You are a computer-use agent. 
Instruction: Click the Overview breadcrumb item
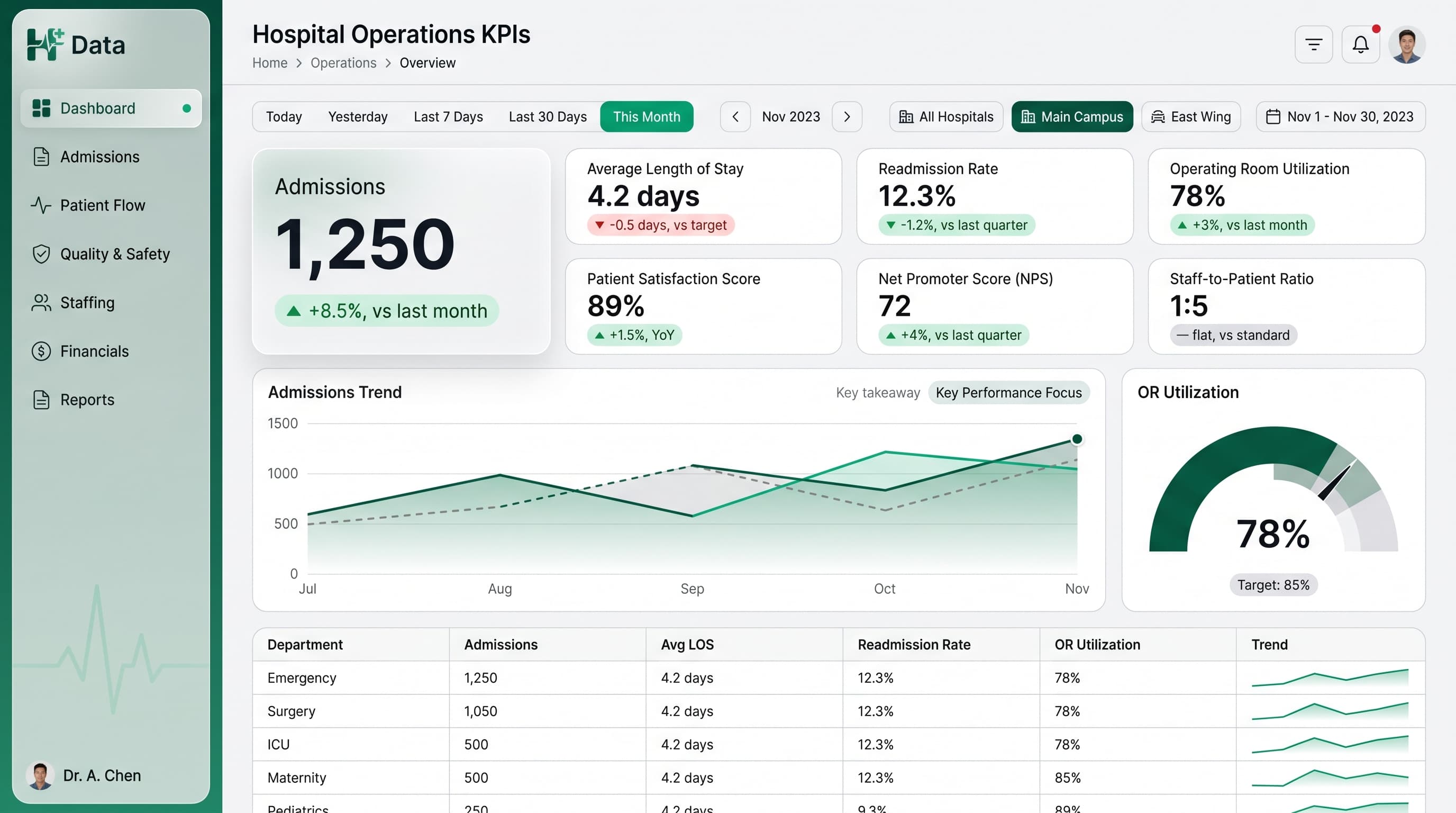coord(427,63)
